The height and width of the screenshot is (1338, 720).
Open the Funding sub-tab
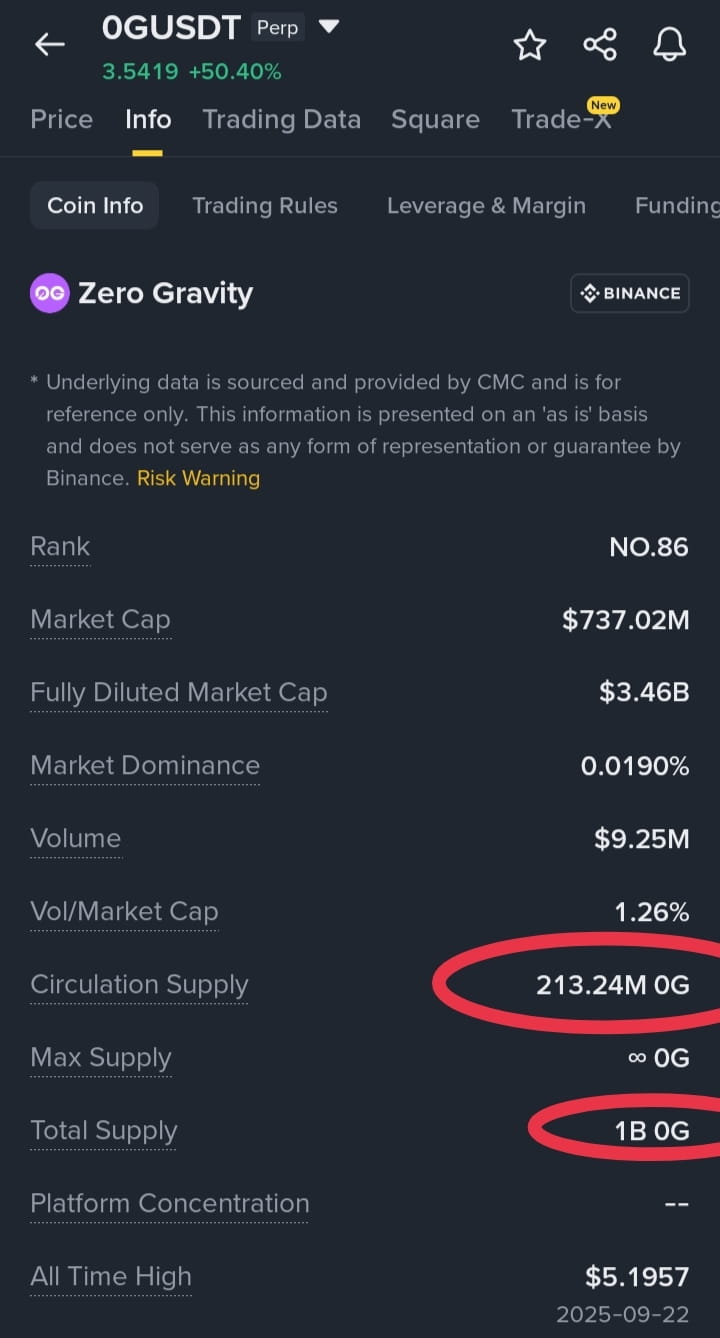677,205
